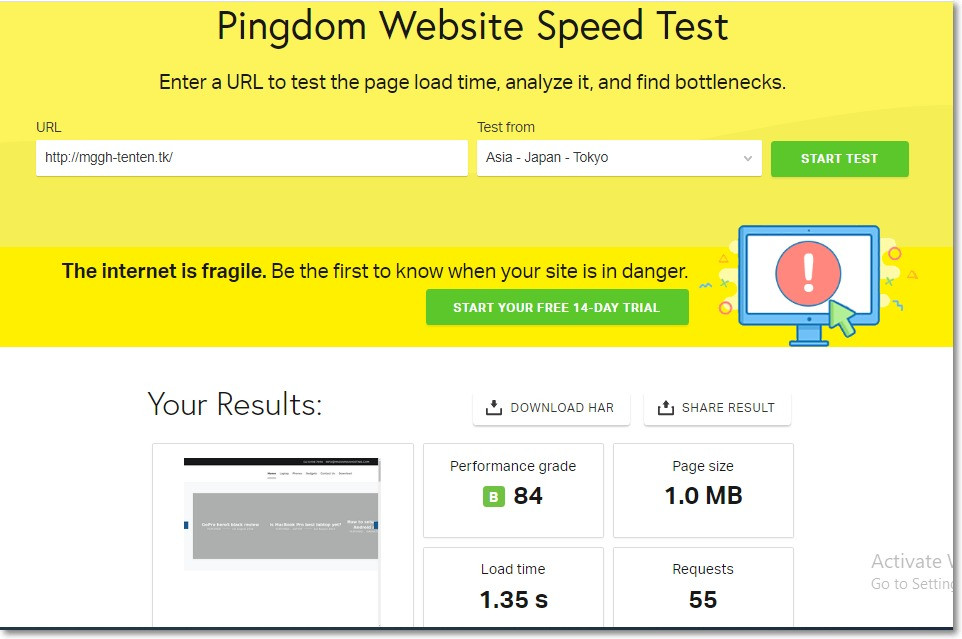
Task: Click START YOUR FREE 14-DAY TRIAL button
Action: pos(557,307)
